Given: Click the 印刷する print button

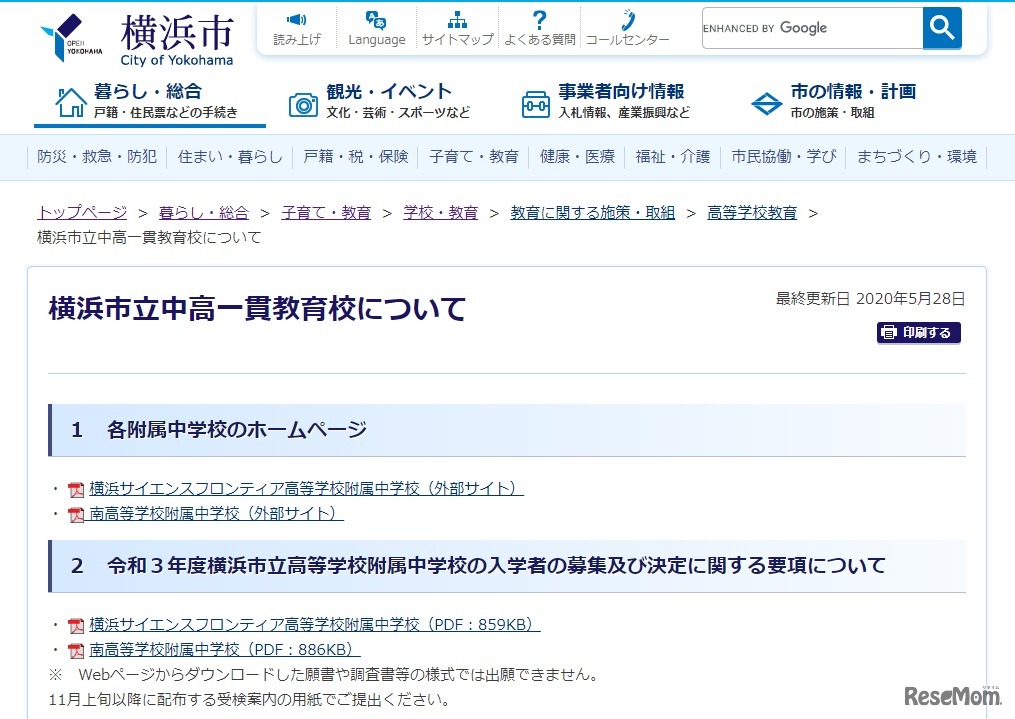Looking at the screenshot, I should 918,333.
